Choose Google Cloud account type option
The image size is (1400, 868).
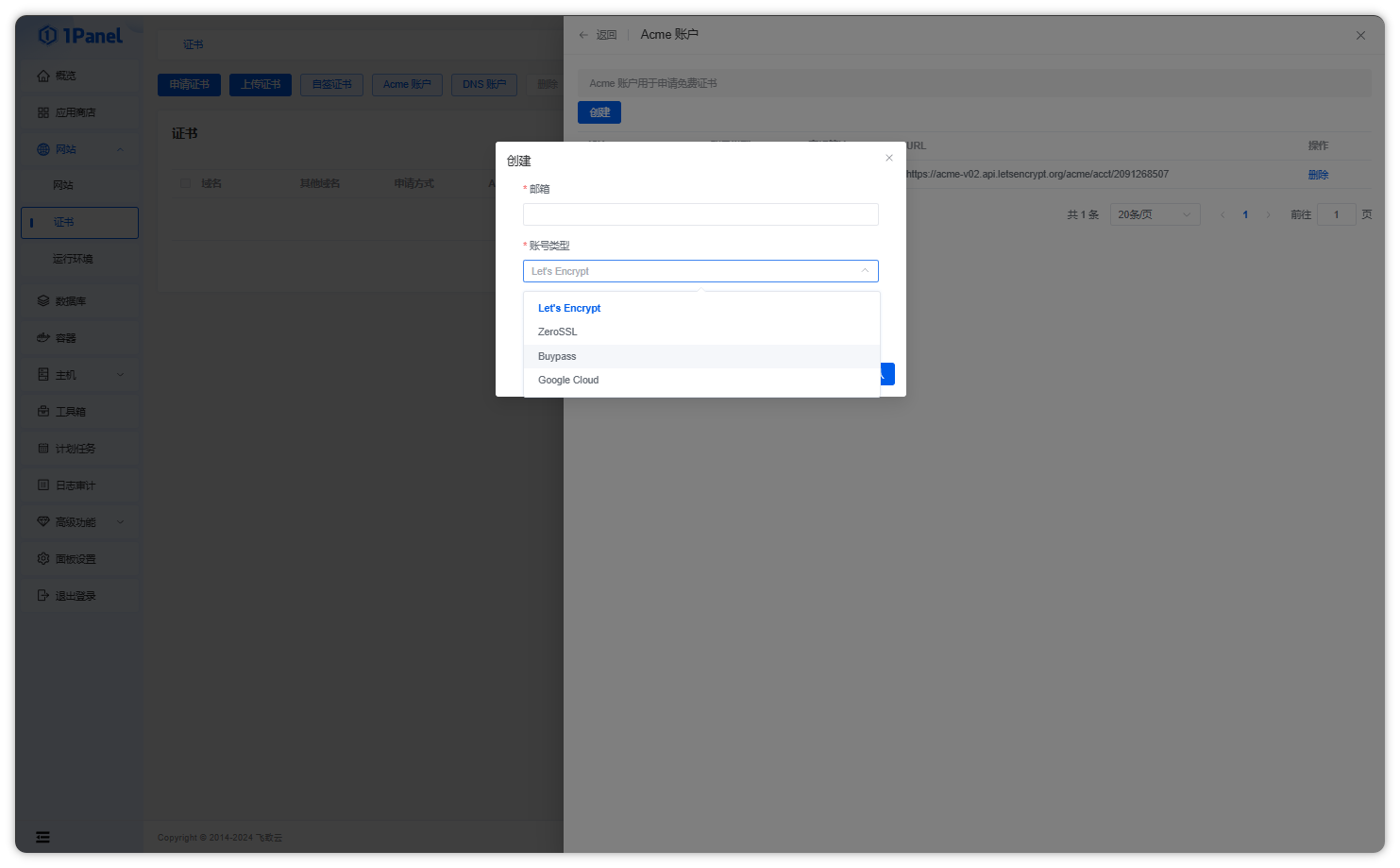pos(568,381)
